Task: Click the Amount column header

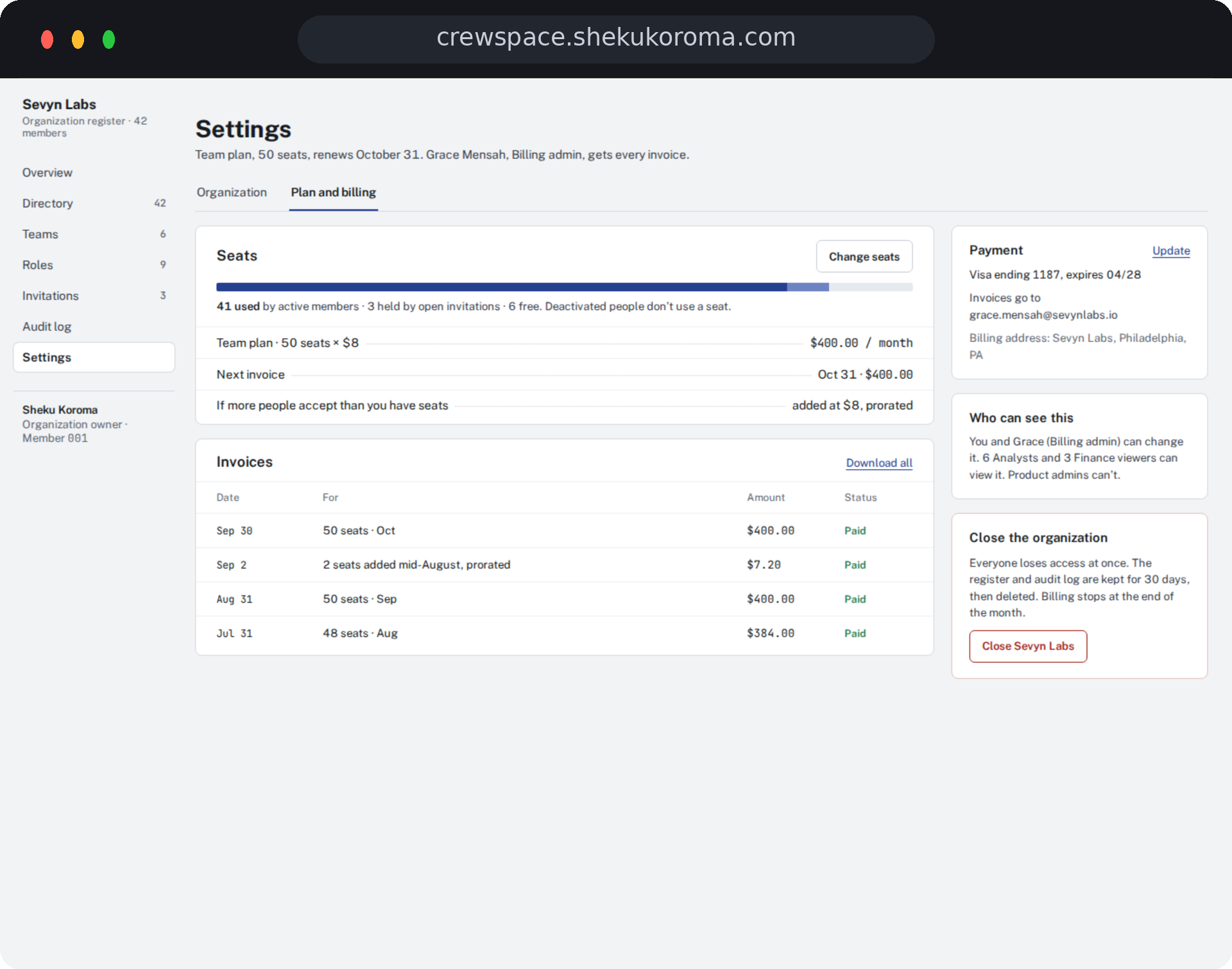Action: 766,497
